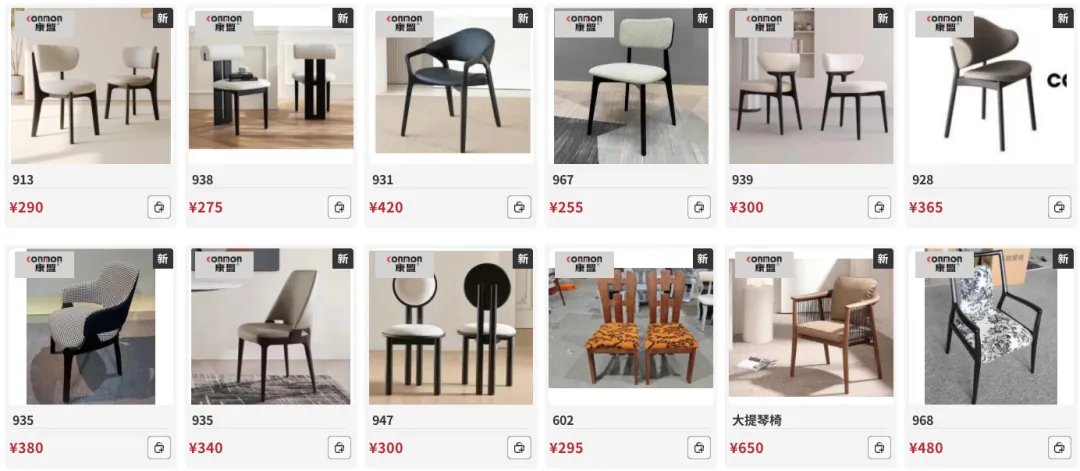
Task: View the floral-pattern armchair 968 photo
Action: tap(990, 327)
